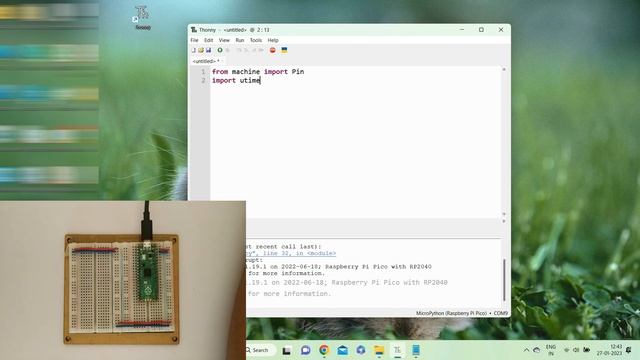Image resolution: width=640 pixels, height=360 pixels.
Task: Maximize the Thonny window
Action: tap(481, 30)
